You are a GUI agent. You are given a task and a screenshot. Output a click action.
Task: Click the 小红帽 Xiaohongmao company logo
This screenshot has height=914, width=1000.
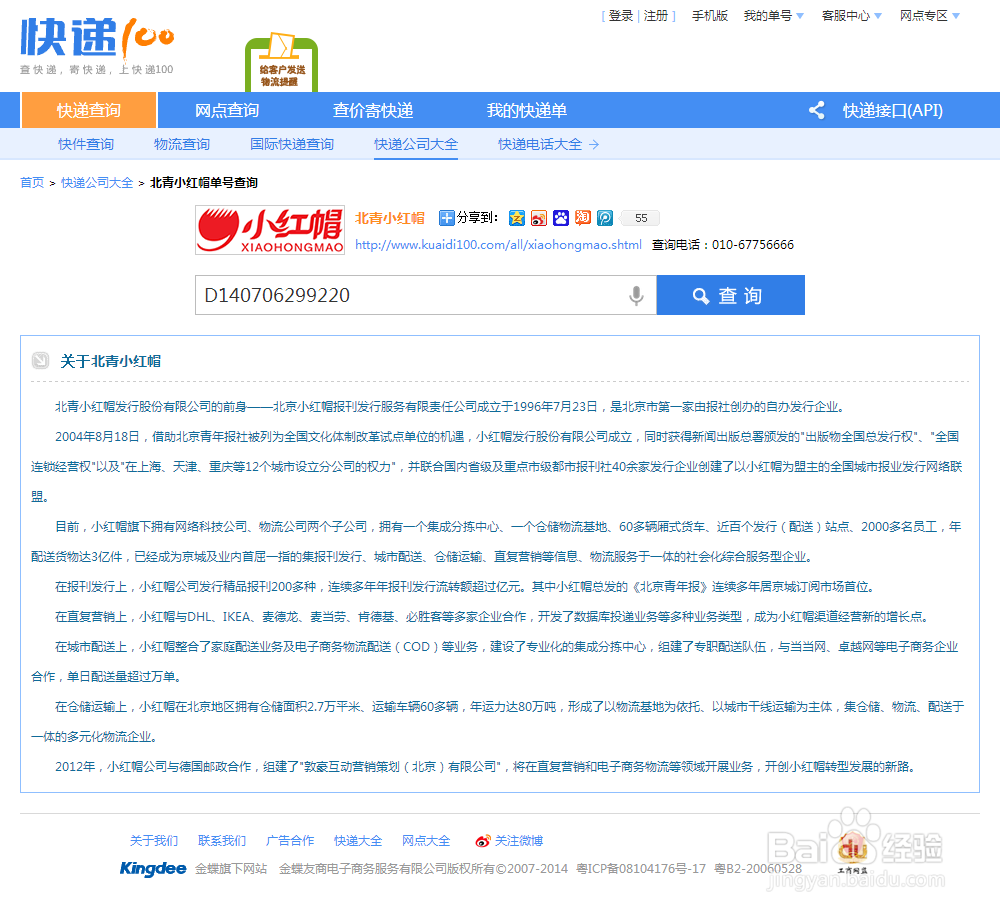click(x=270, y=230)
